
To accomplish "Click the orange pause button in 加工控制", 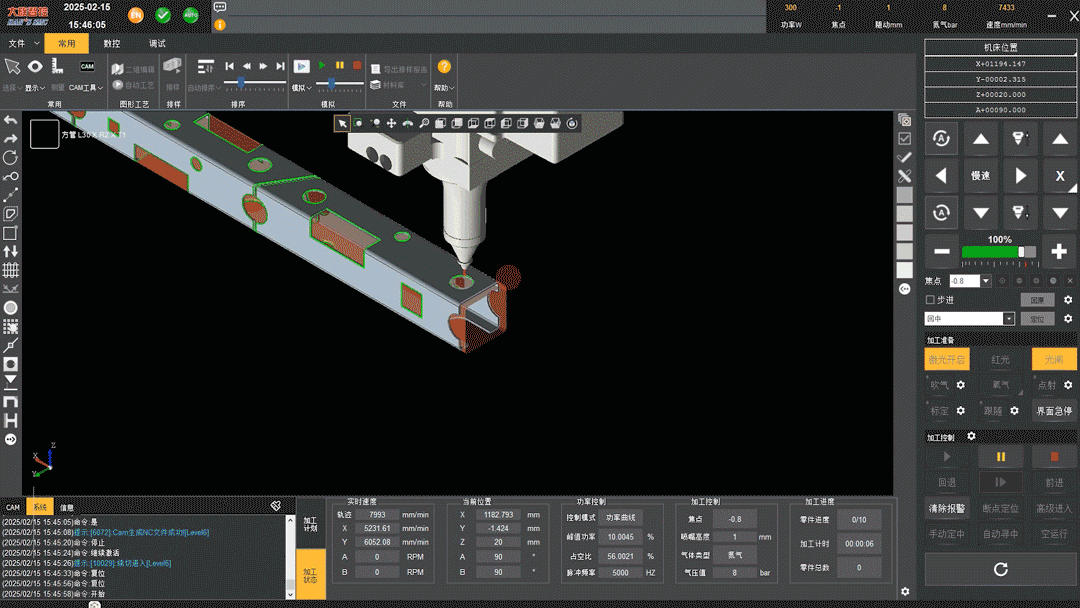I will (x=1000, y=457).
